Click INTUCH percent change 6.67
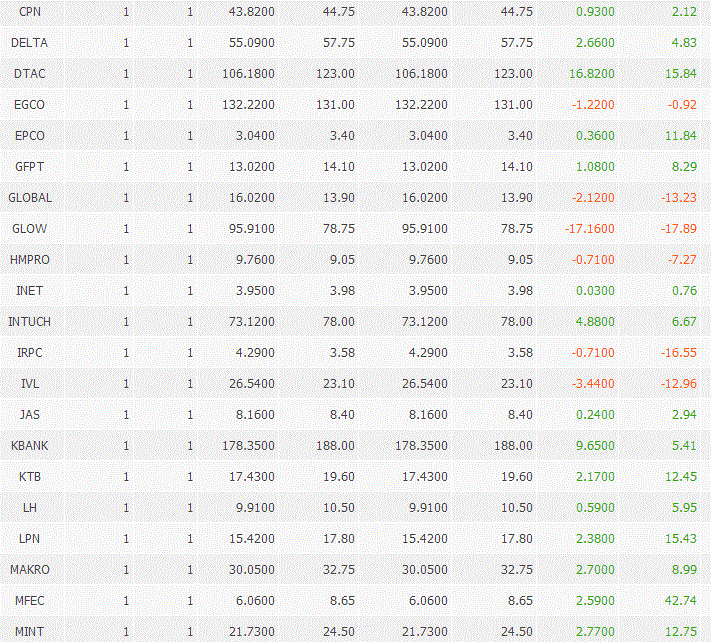 tap(684, 321)
